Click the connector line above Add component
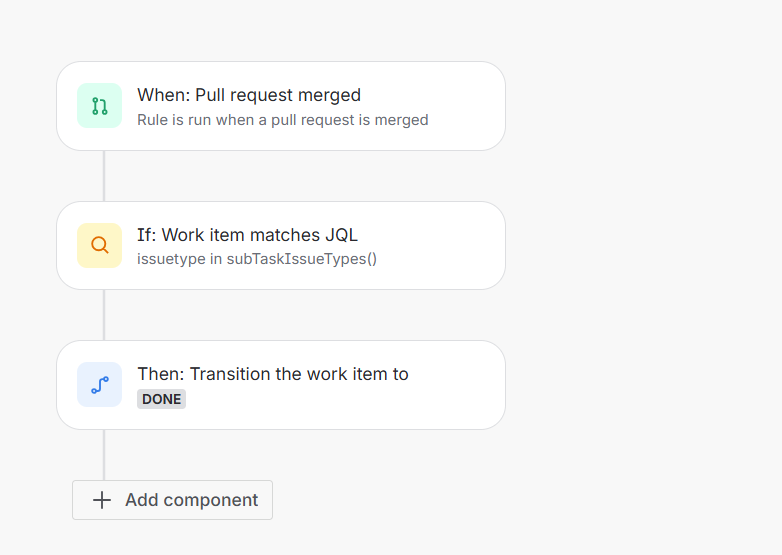782x555 pixels. [104, 455]
